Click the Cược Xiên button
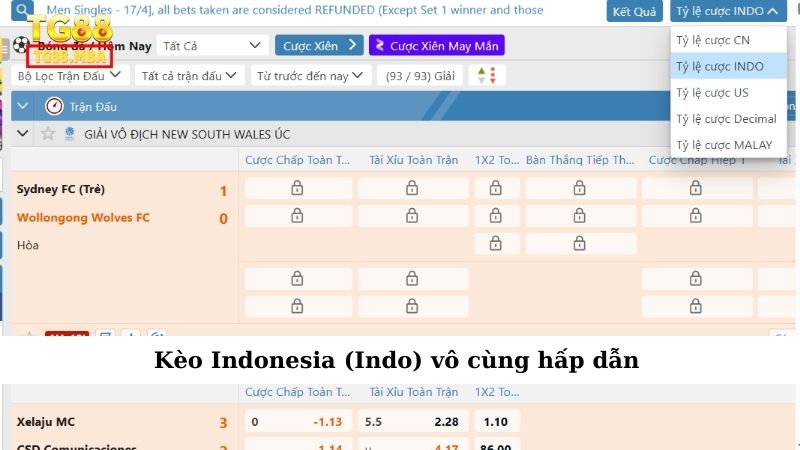The height and width of the screenshot is (450, 800). click(x=319, y=45)
